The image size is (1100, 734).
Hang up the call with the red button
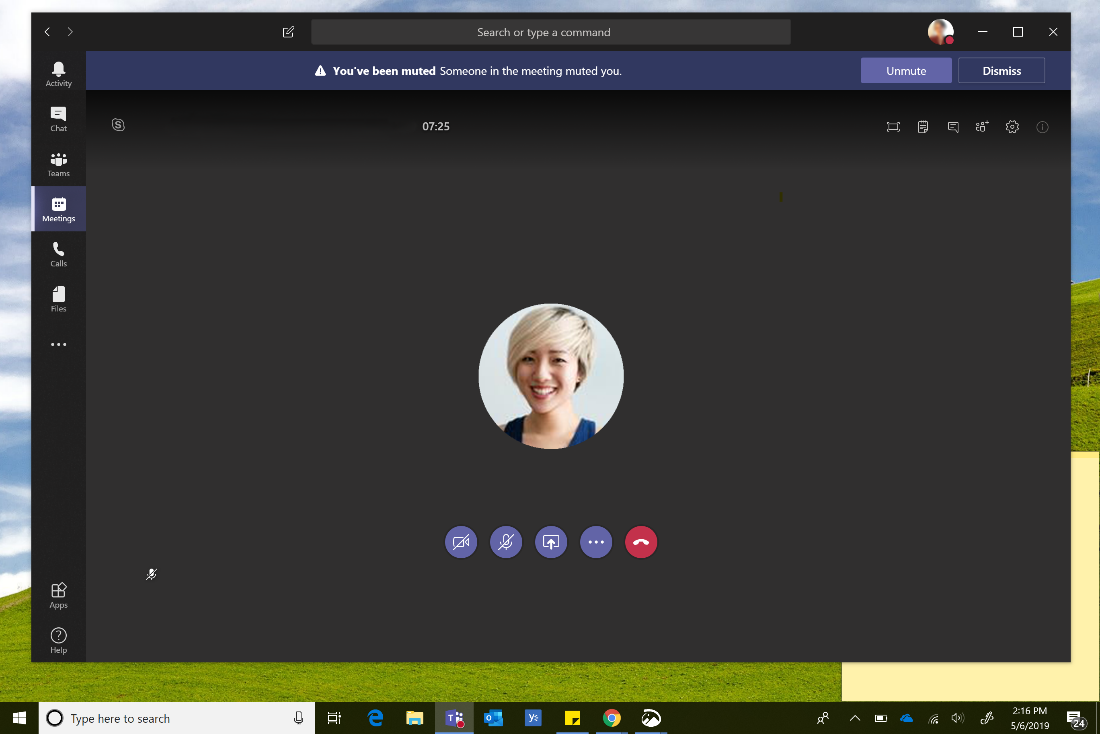[x=641, y=541]
